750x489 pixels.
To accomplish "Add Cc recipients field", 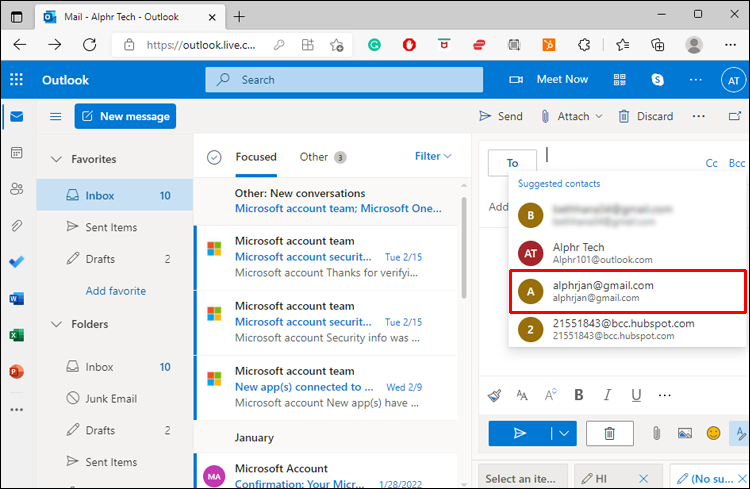I will pos(711,163).
